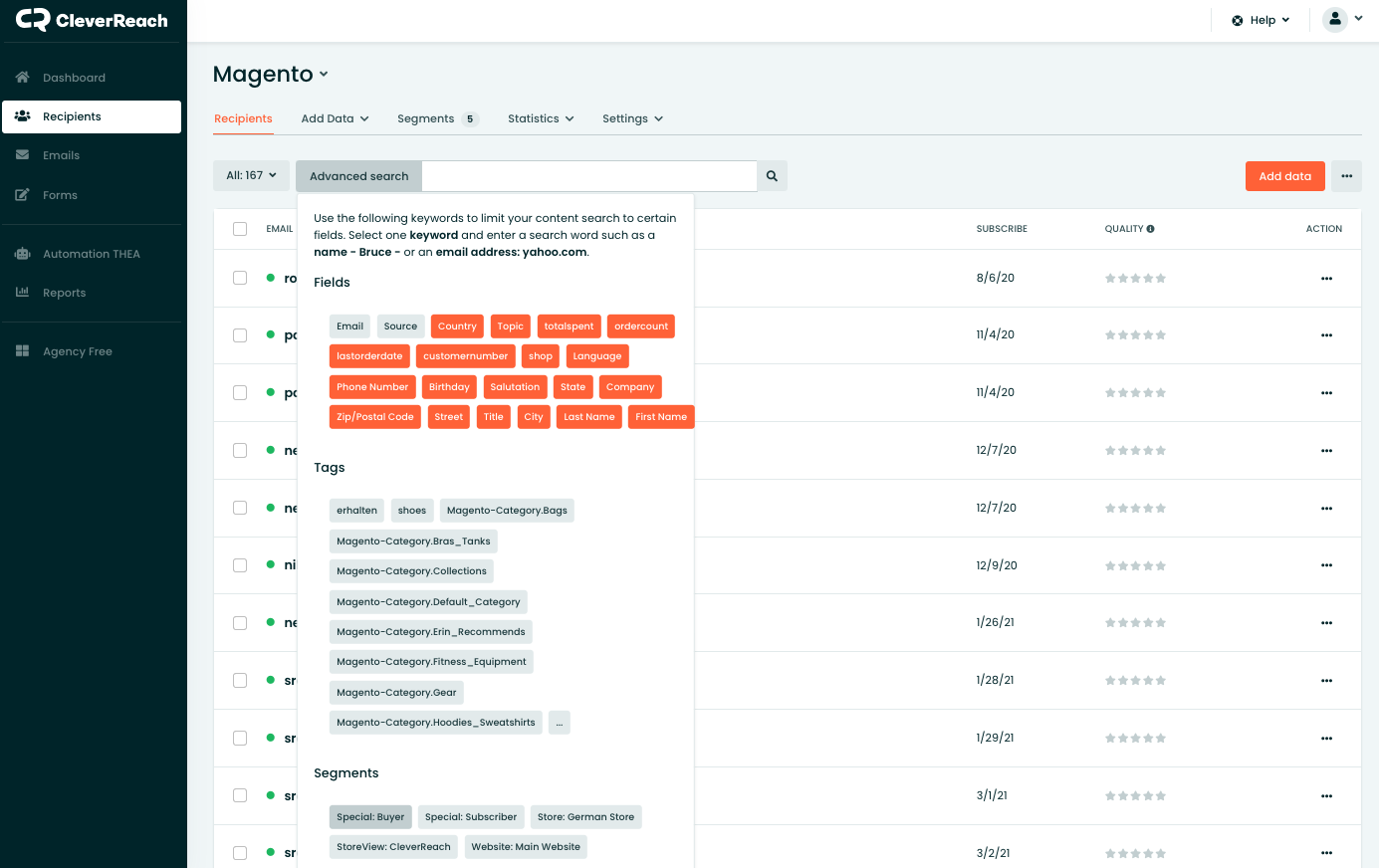This screenshot has width=1379, height=868.
Task: Check the 12/9/20 recipient row checkbox
Action: 240,565
